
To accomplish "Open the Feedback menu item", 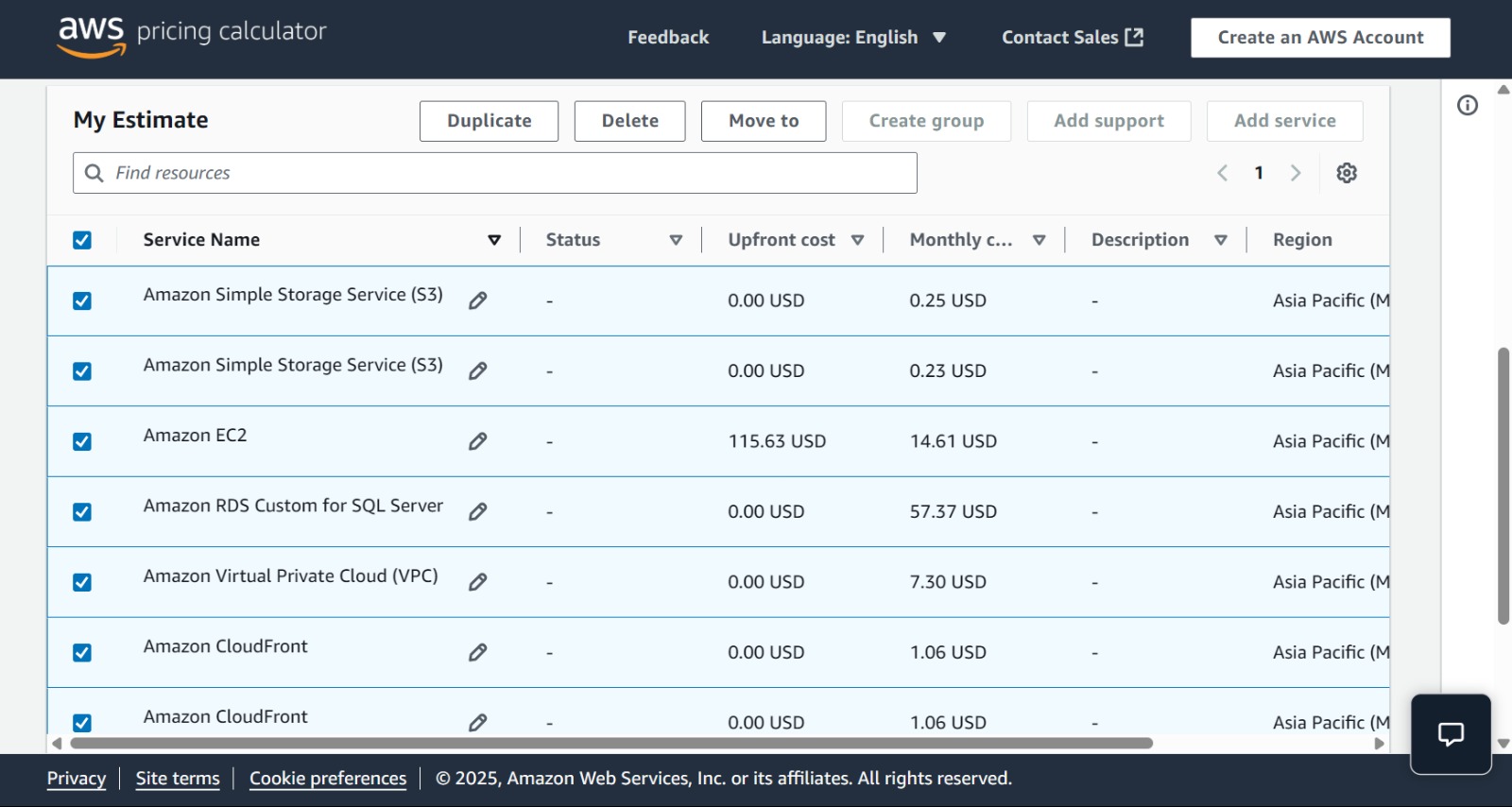I will click(668, 38).
